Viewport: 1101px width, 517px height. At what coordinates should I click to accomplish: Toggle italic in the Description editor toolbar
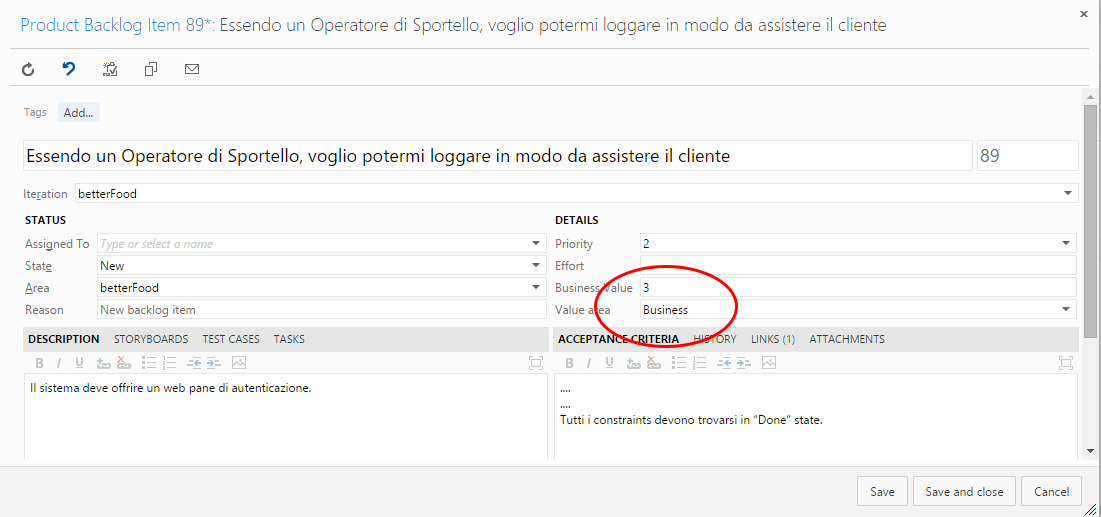(59, 363)
